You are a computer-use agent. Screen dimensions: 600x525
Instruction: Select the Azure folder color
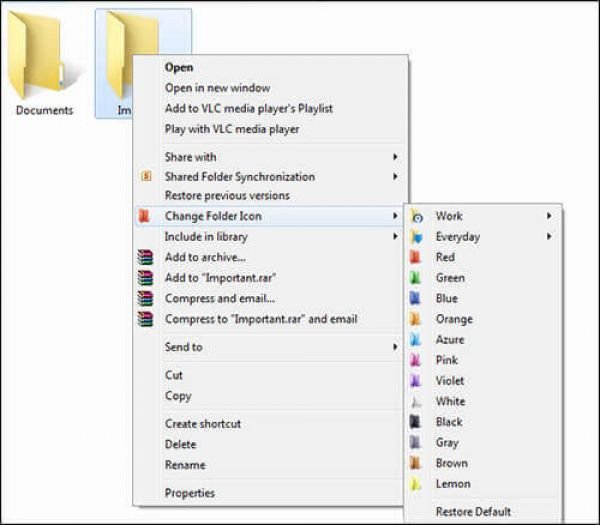(450, 340)
